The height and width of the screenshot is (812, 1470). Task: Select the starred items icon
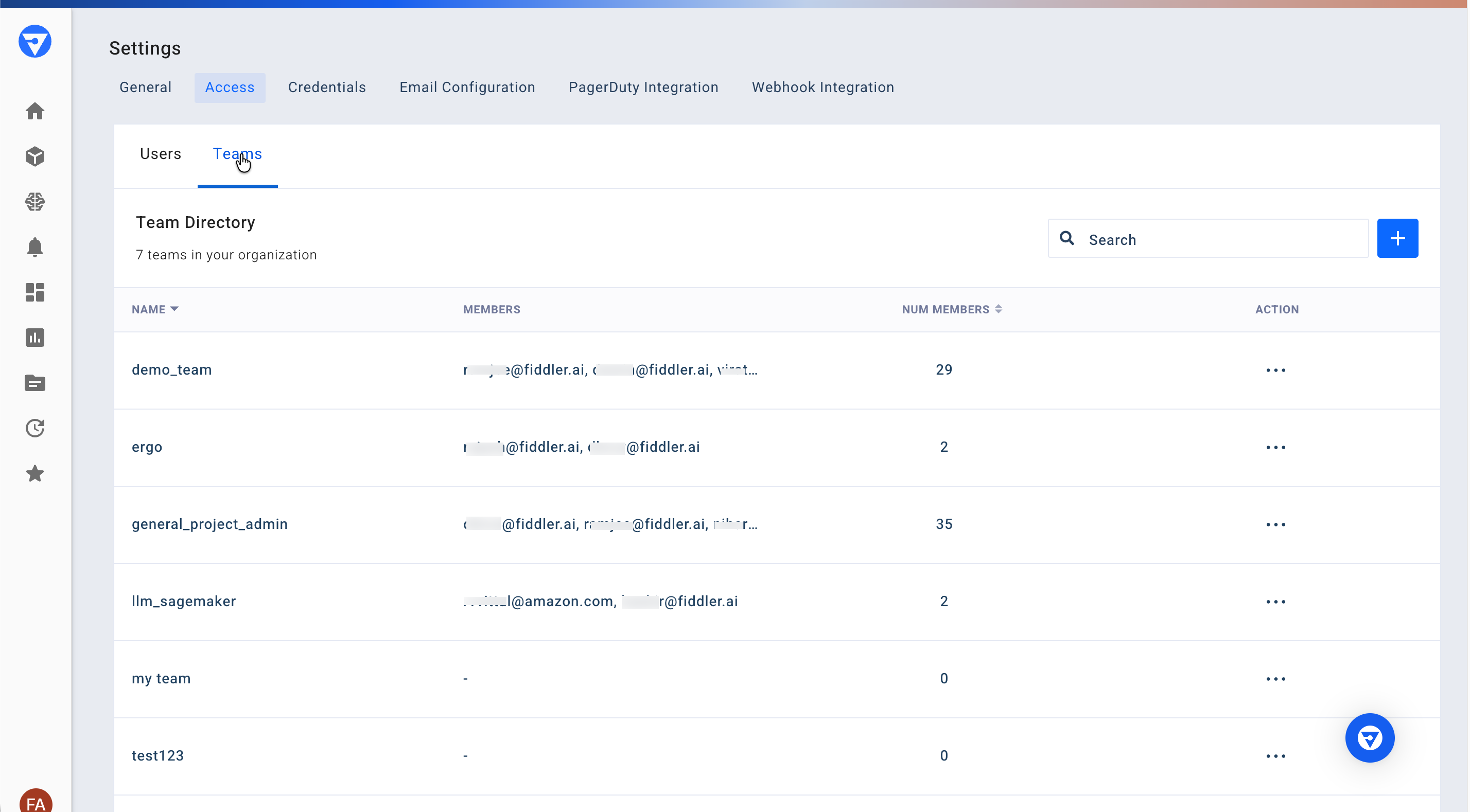click(x=36, y=473)
